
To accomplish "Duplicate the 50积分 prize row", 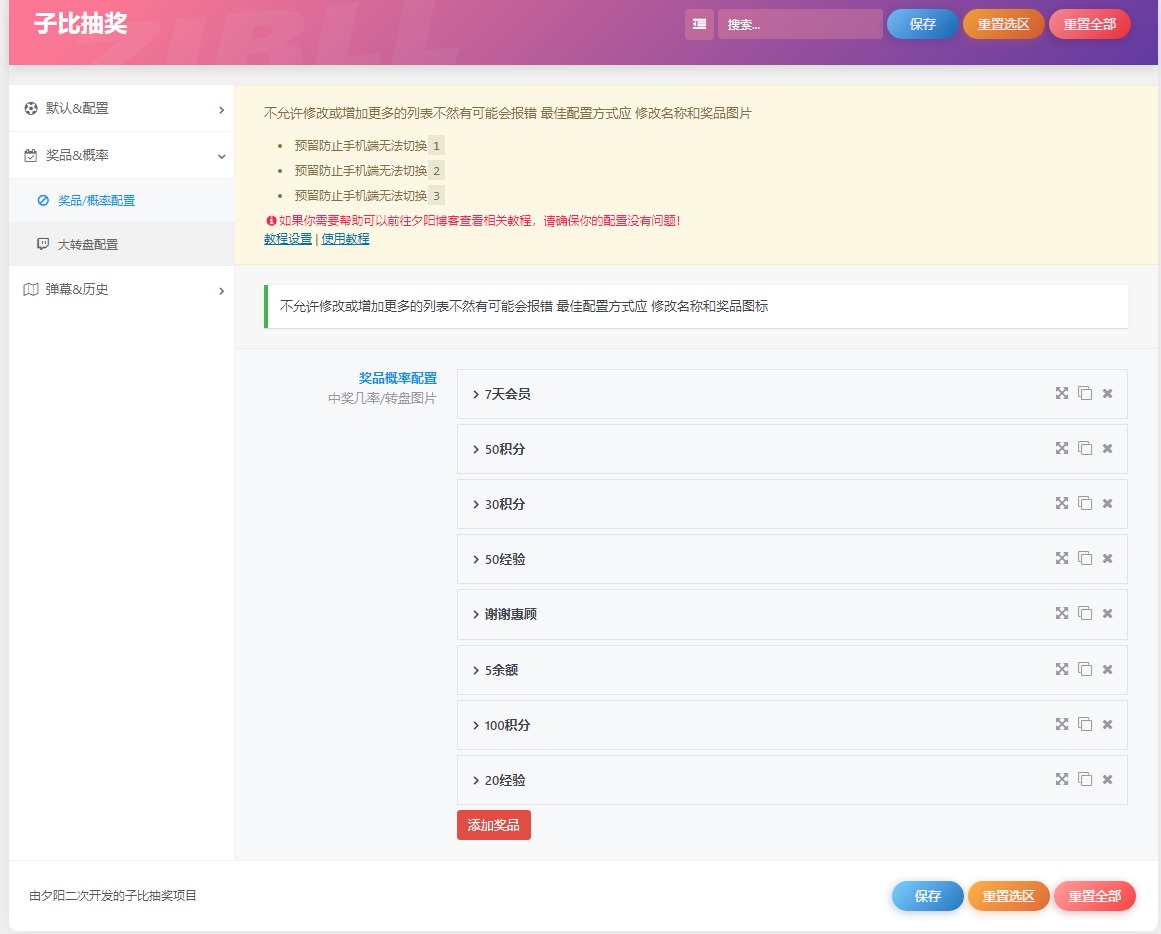I will [1085, 448].
